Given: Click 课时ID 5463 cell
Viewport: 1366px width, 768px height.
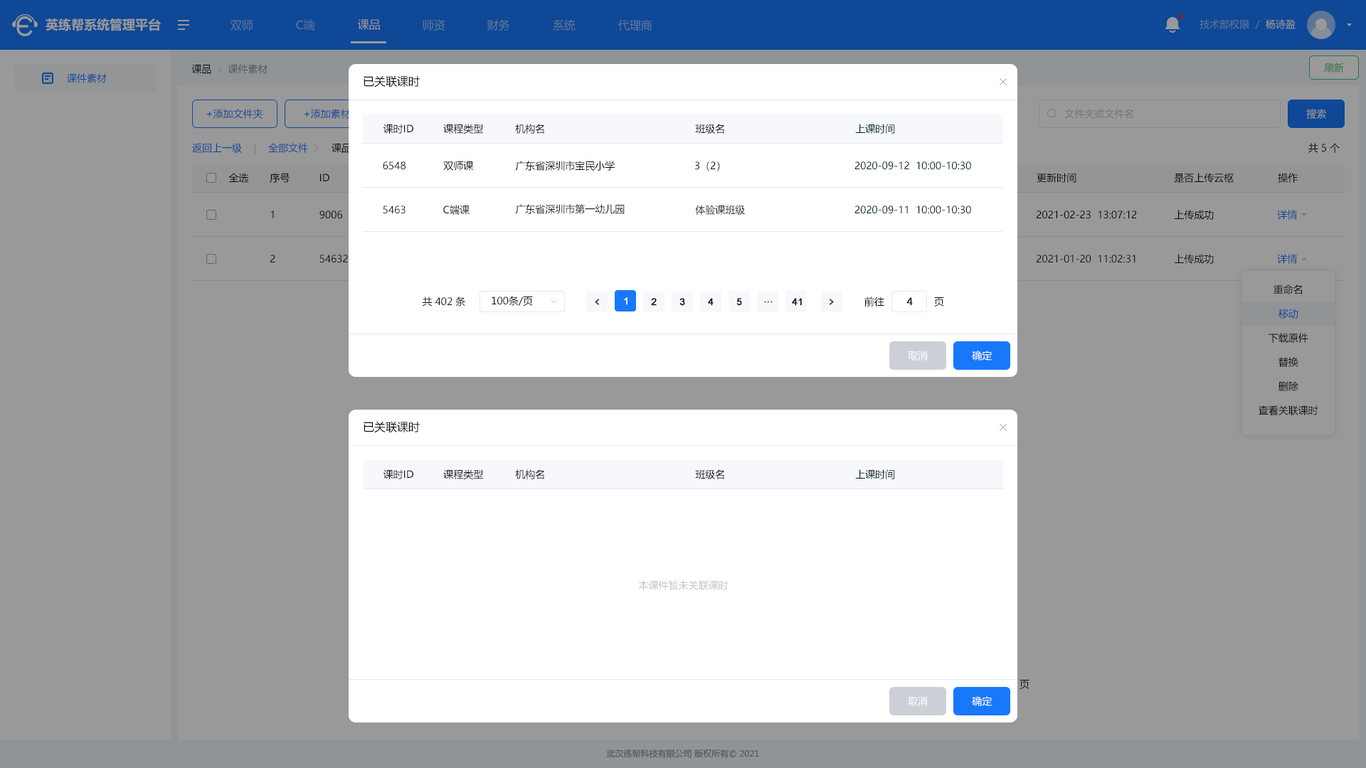Looking at the screenshot, I should pyautogui.click(x=394, y=210).
